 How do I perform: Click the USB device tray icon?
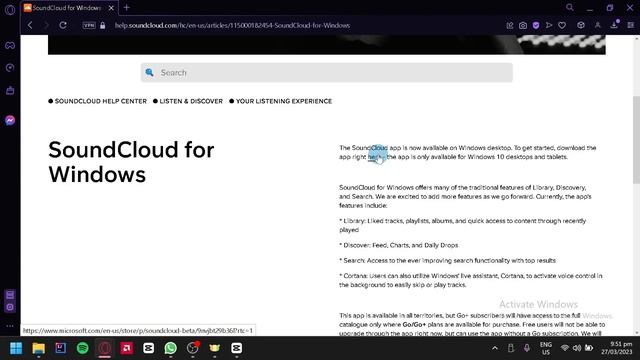511,348
